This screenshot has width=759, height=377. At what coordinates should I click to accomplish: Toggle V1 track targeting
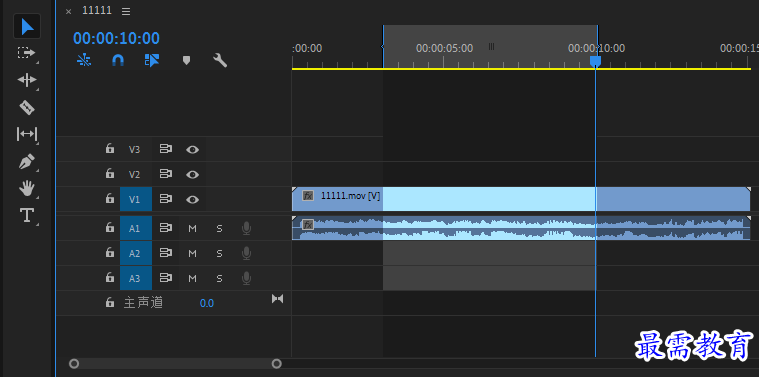pos(136,199)
